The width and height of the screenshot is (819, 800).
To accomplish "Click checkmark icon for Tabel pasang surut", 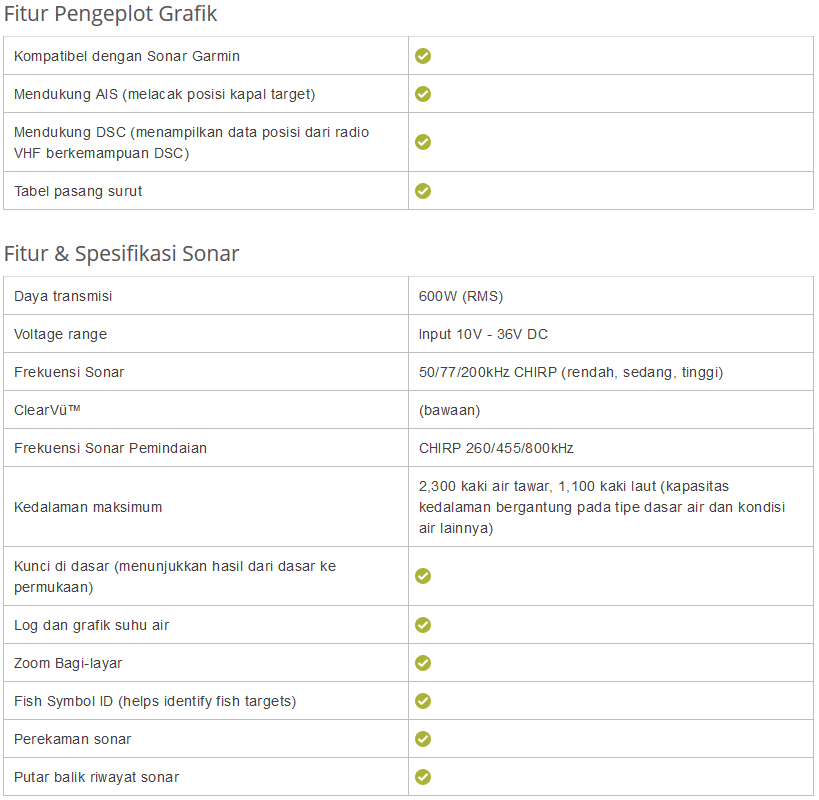I will point(423,191).
